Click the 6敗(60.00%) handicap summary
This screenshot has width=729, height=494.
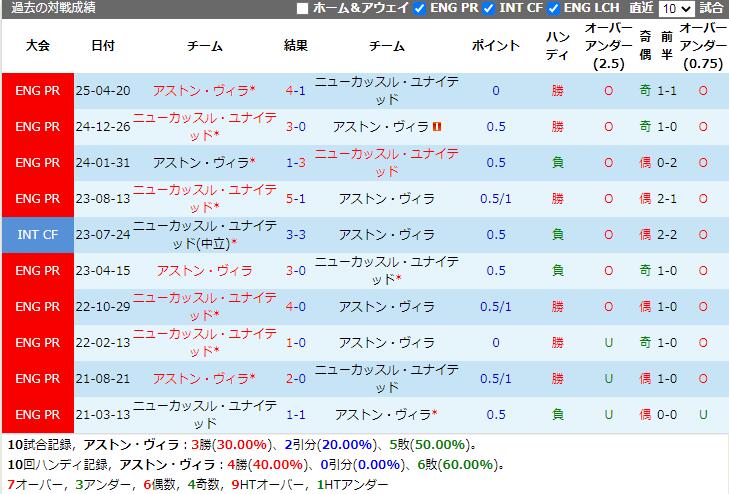tap(459, 465)
